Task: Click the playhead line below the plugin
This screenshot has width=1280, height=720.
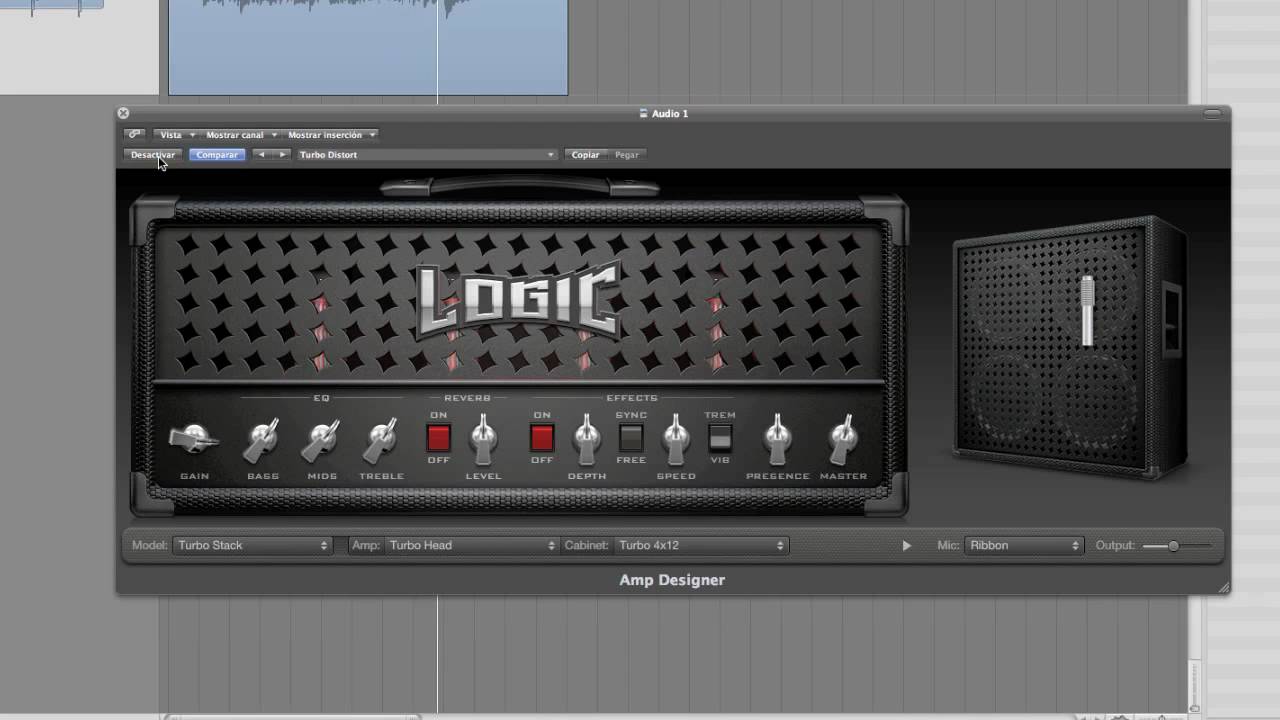Action: click(x=437, y=652)
